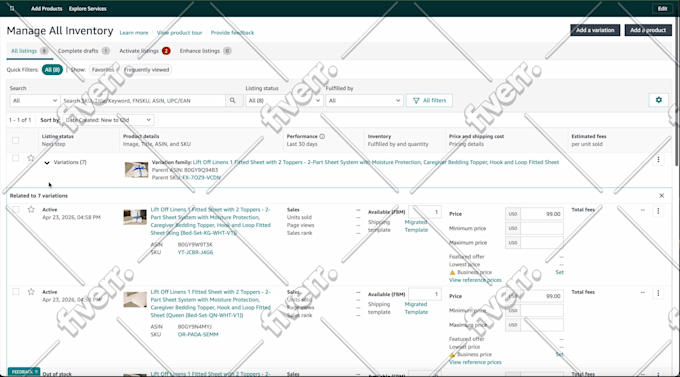Screen dimensions: 680x377
Task: Click the Performance info icon
Action: [322, 136]
